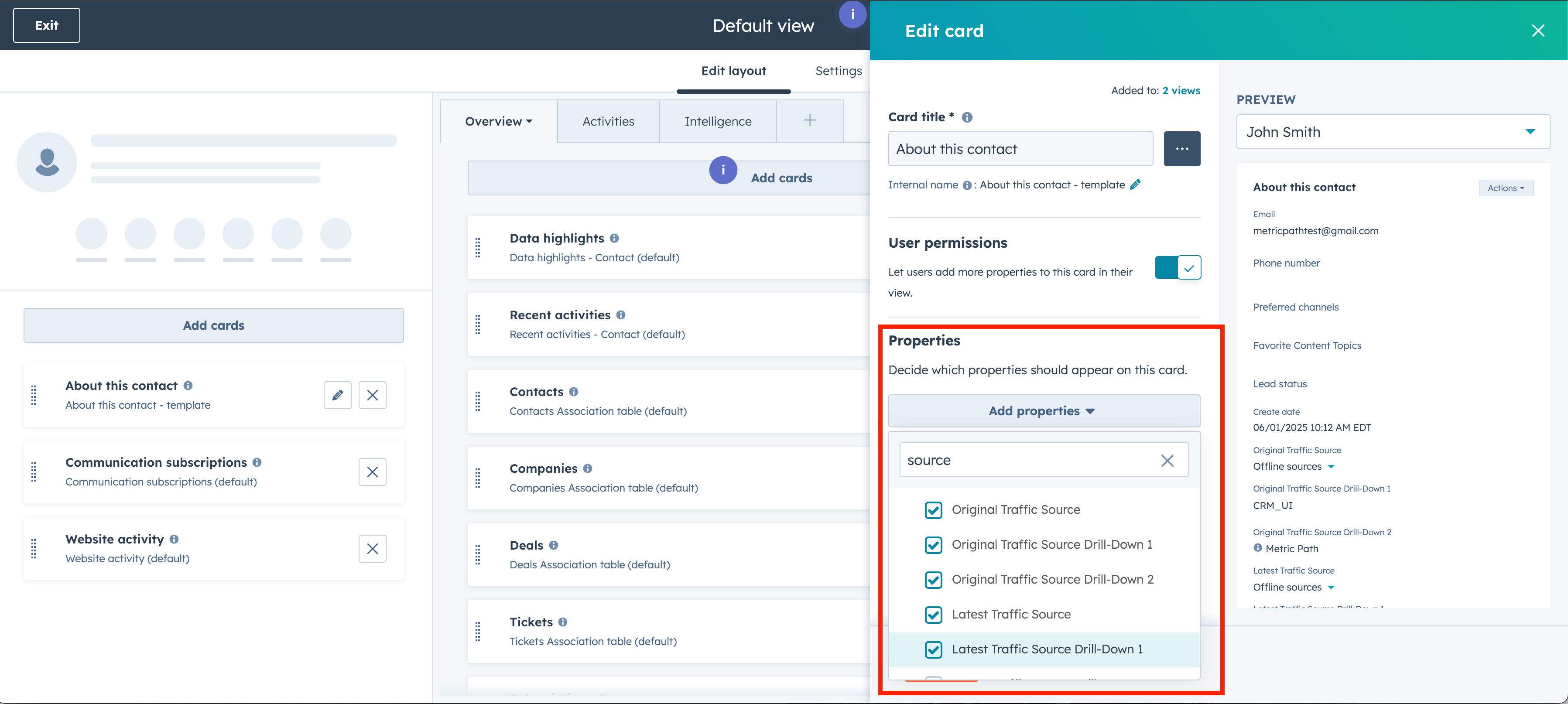
Task: Open info tooltip next to Data highlights
Action: [614, 239]
